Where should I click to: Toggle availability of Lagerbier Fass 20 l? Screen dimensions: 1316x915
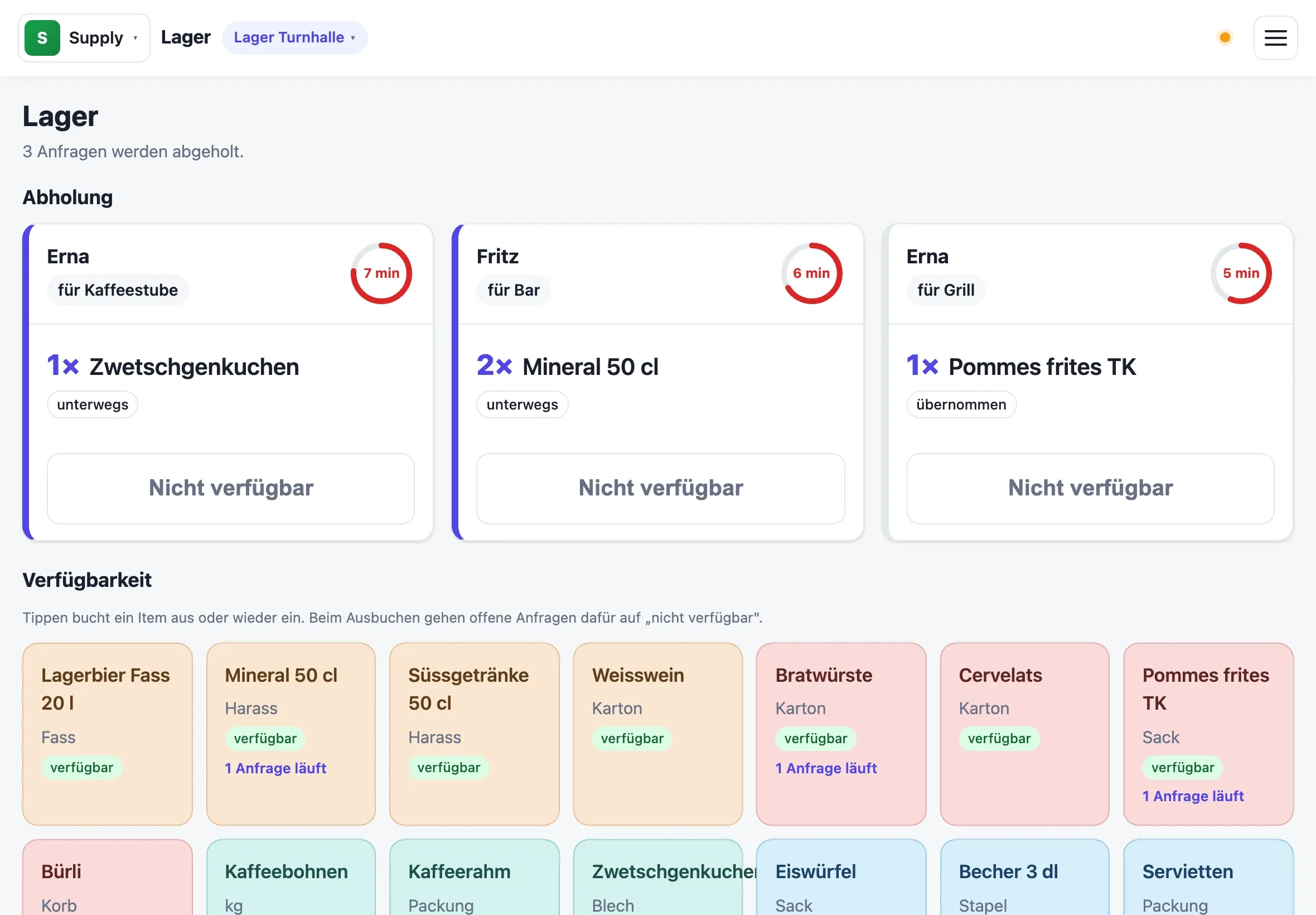[x=108, y=734]
